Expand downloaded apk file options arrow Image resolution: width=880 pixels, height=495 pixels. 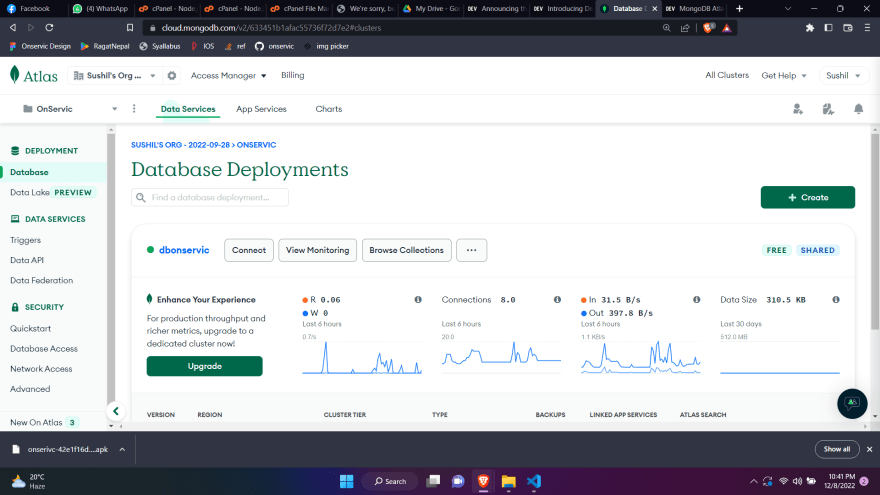[122, 449]
